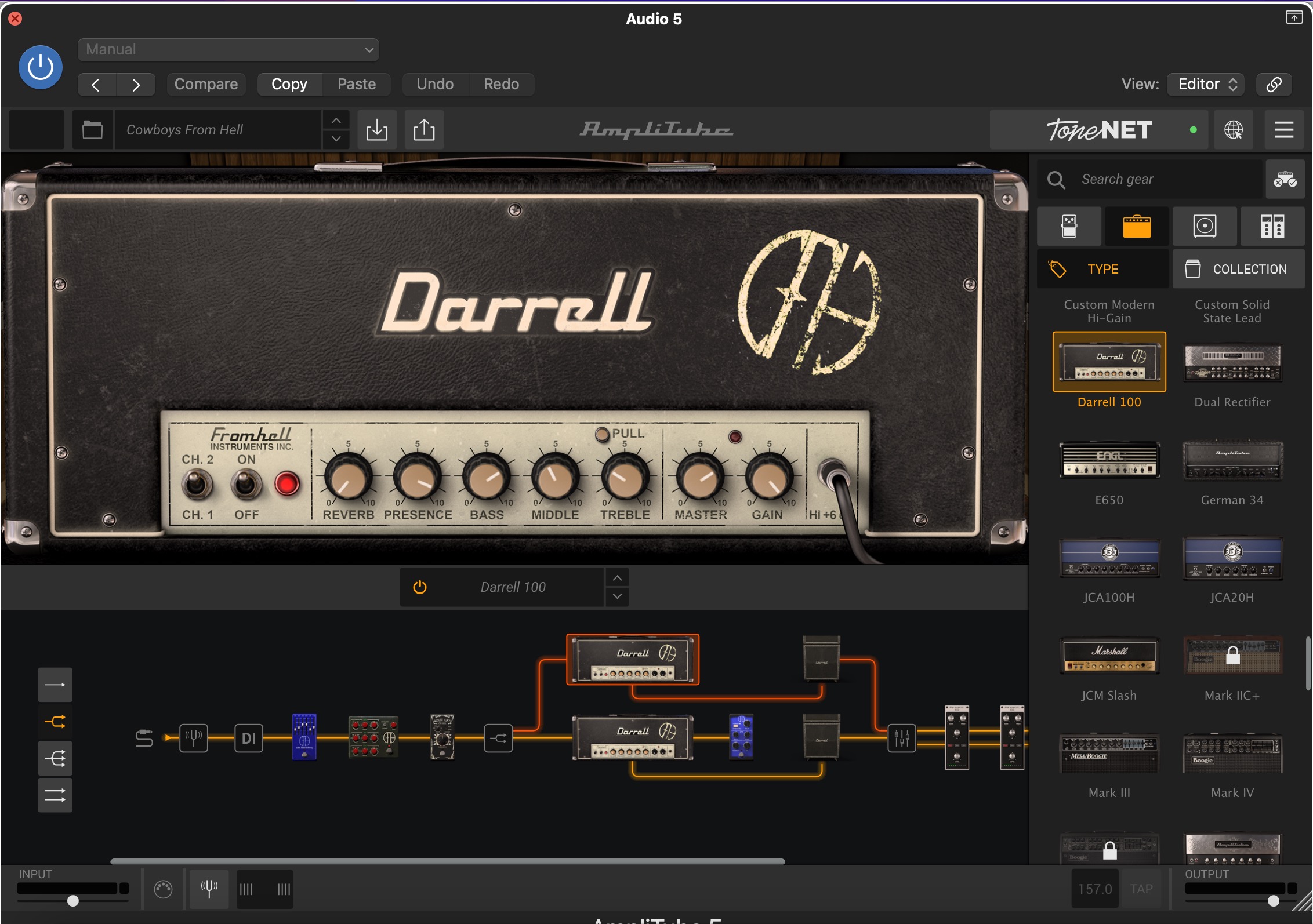The width and height of the screenshot is (1313, 924).
Task: Click the export preset share icon
Action: point(424,130)
